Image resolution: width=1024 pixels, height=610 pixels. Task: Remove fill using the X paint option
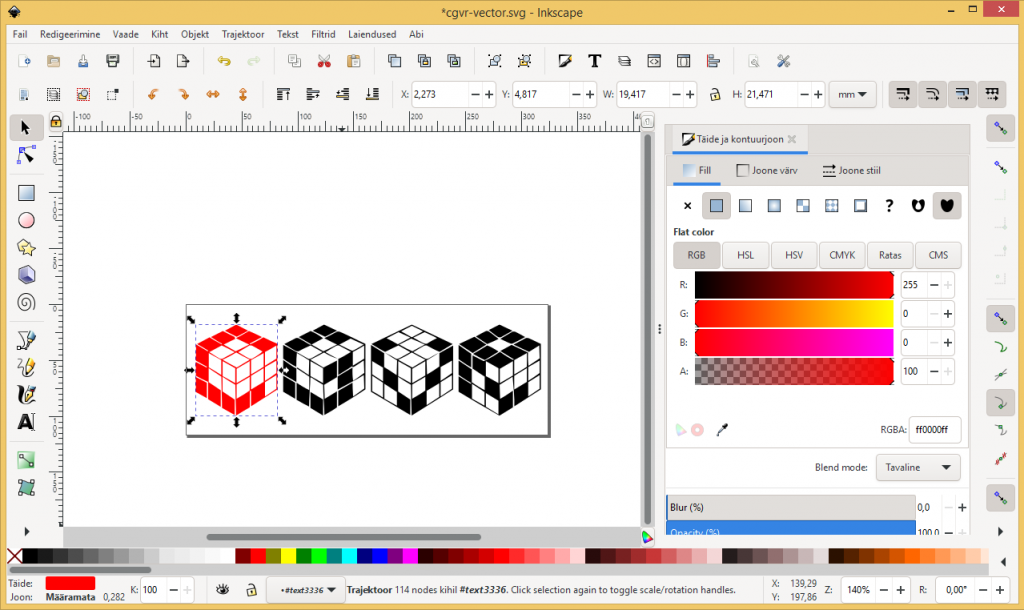coord(688,206)
